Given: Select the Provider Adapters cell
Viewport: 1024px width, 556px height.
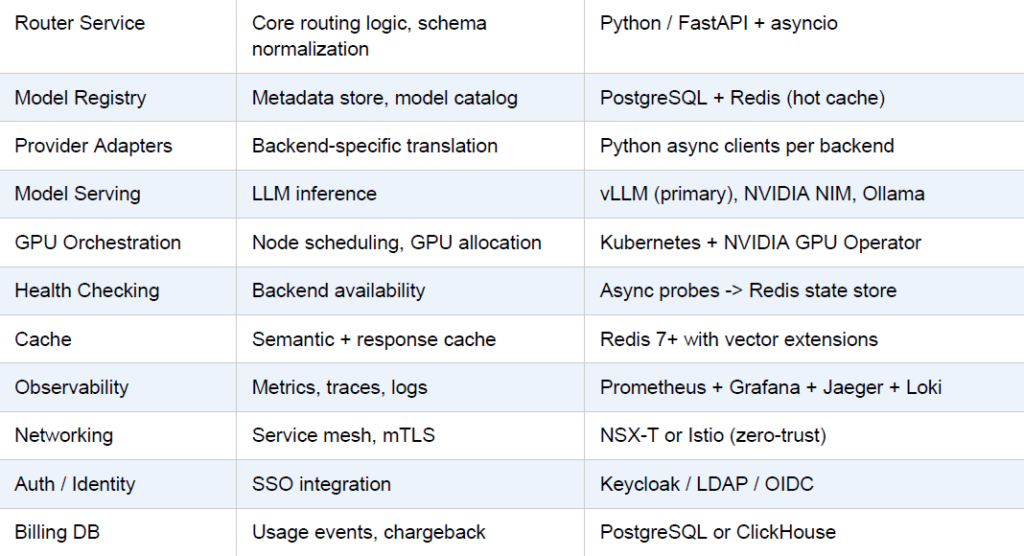Looking at the screenshot, I should (93, 146).
